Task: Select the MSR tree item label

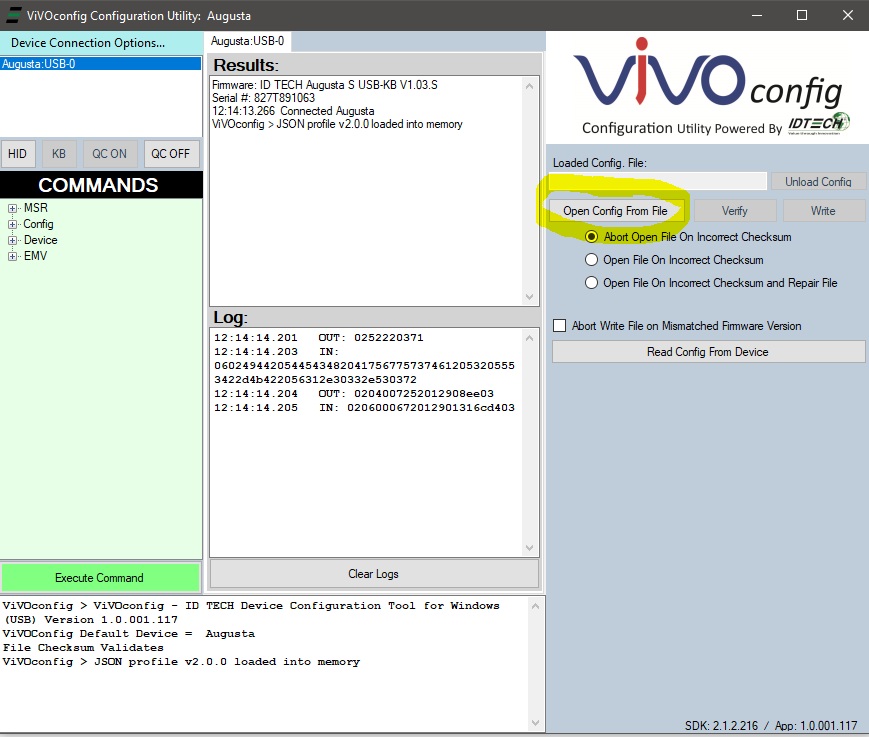Action: (x=35, y=208)
